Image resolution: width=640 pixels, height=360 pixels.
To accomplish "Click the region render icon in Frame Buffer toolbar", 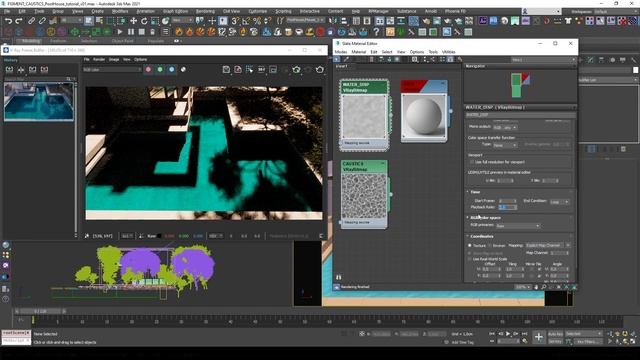I will click(273, 70).
